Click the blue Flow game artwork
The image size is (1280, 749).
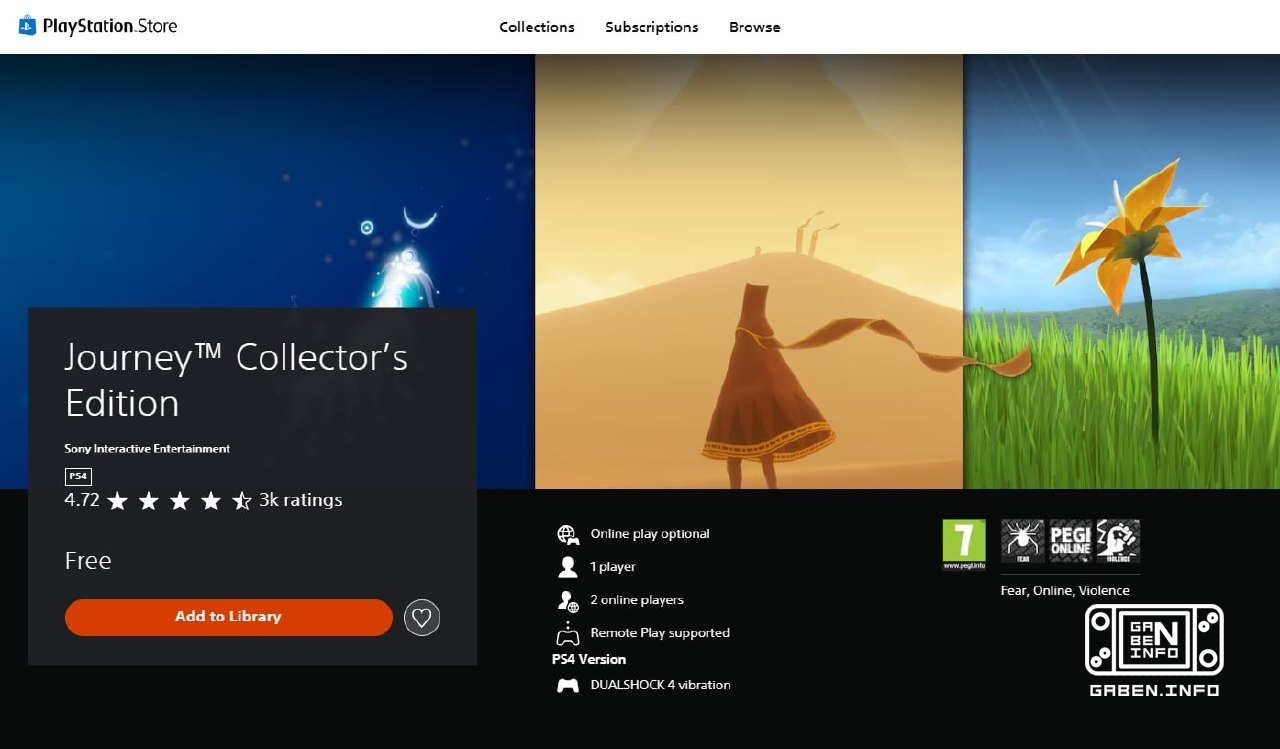click(x=267, y=180)
